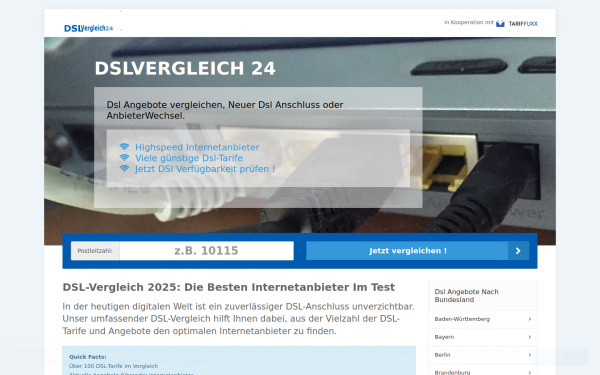
Task: Click the Jetzt DSl Verfügbarkeit prüfen ! text
Action: point(205,169)
